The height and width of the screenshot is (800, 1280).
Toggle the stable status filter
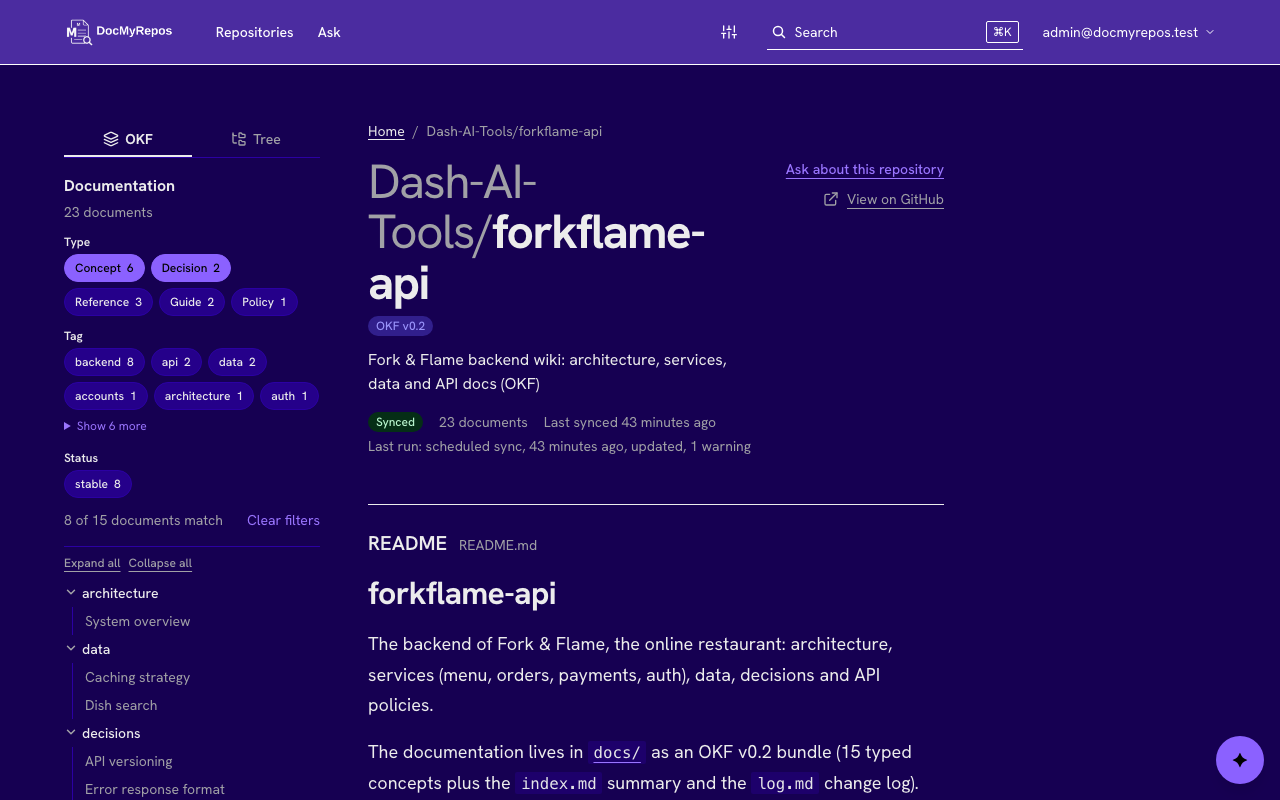coord(98,484)
